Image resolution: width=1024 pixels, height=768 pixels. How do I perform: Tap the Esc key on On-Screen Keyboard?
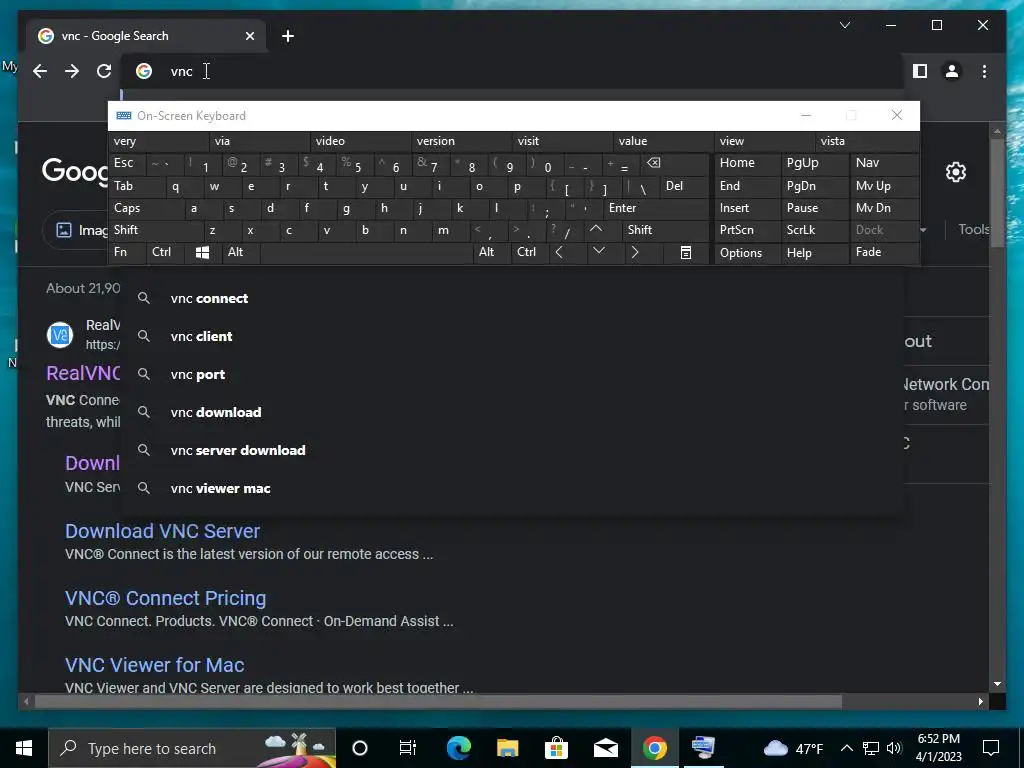[x=127, y=163]
